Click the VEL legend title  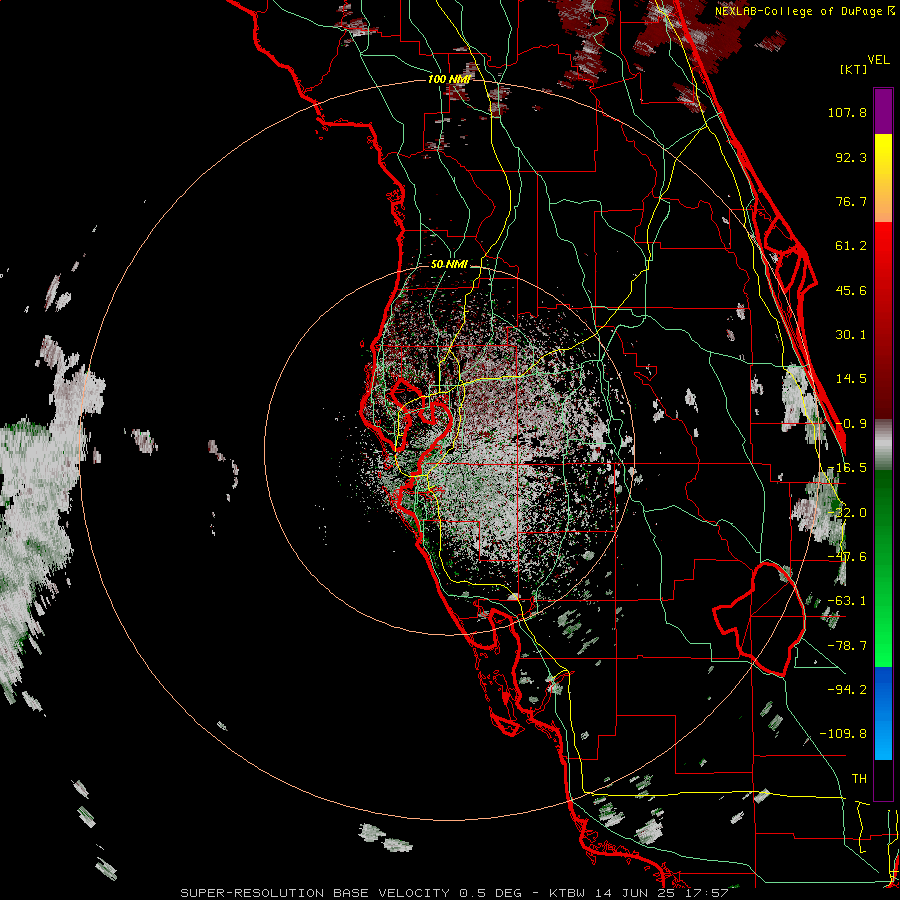878,60
